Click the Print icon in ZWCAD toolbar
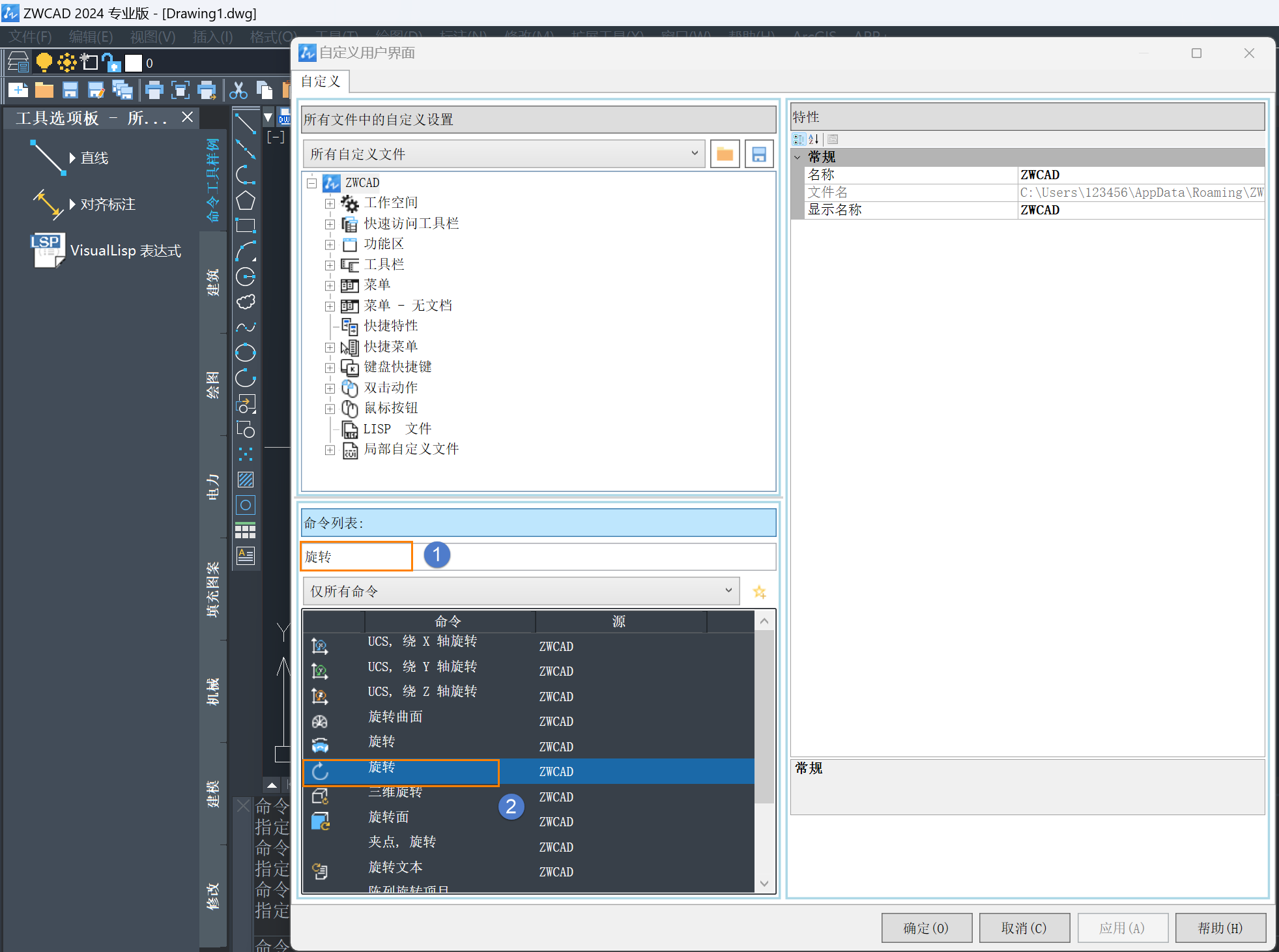Viewport: 1279px width, 952px height. (x=154, y=90)
